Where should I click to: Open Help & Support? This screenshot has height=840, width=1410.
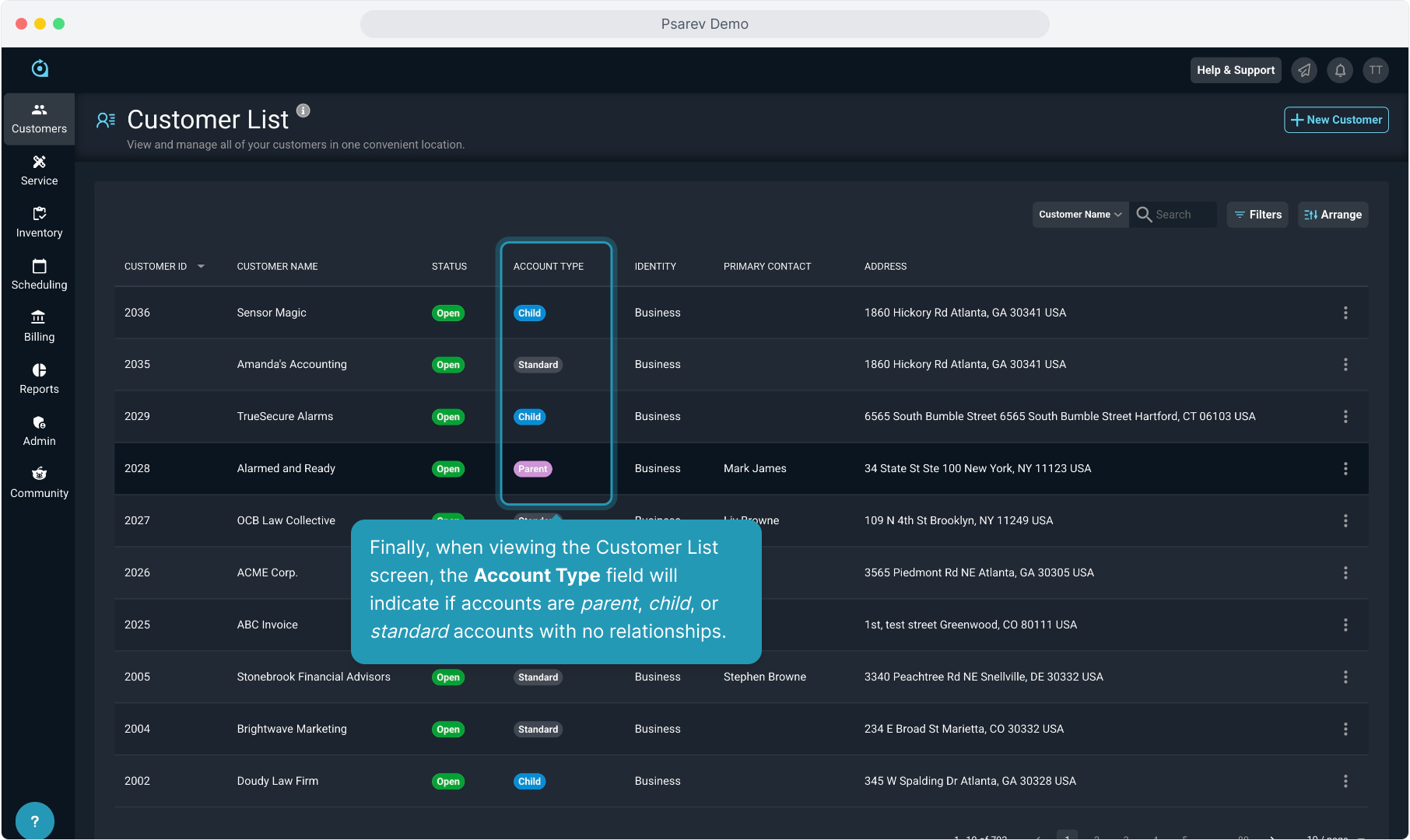tap(1235, 70)
